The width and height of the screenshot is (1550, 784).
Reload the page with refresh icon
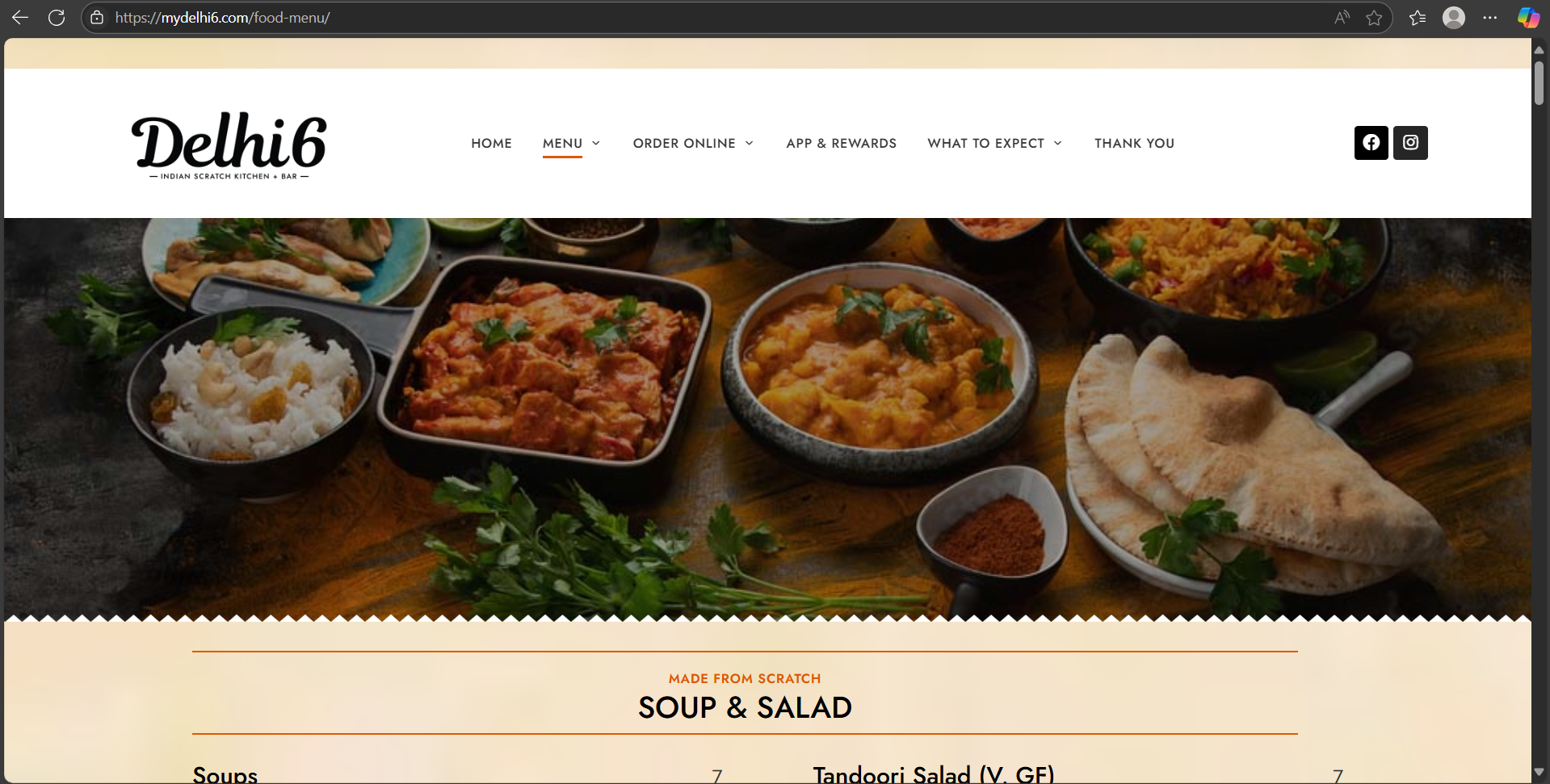click(57, 17)
